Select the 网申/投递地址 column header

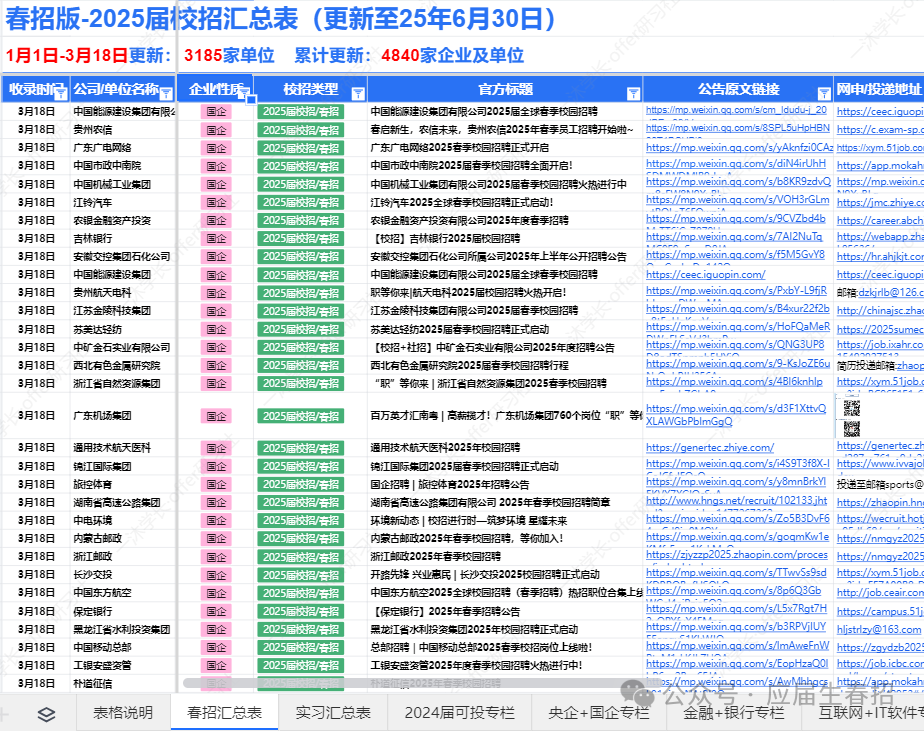pyautogui.click(x=879, y=89)
